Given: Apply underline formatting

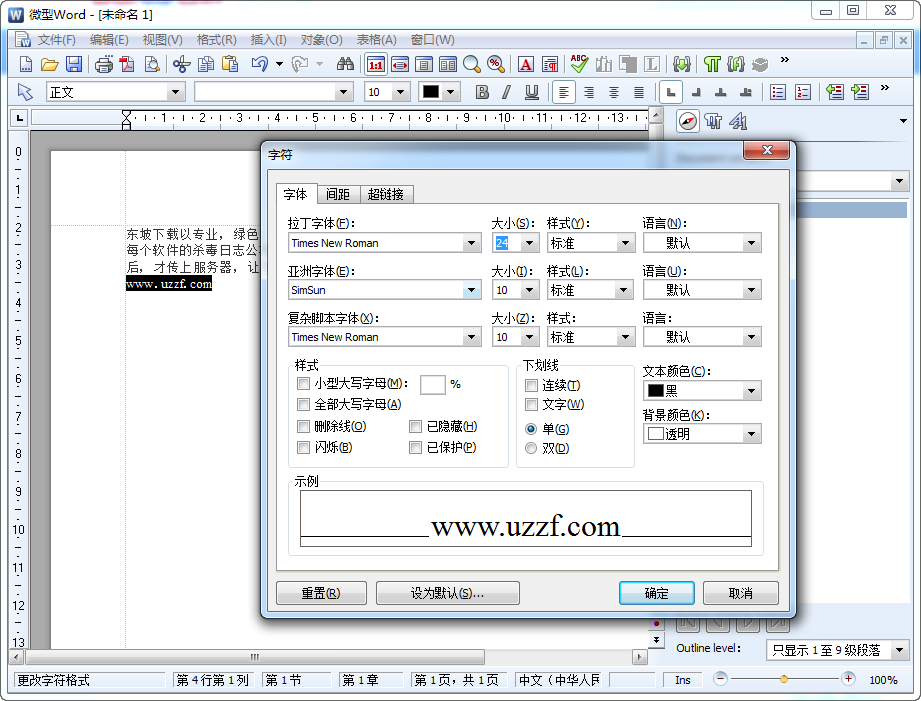Looking at the screenshot, I should tap(532, 92).
